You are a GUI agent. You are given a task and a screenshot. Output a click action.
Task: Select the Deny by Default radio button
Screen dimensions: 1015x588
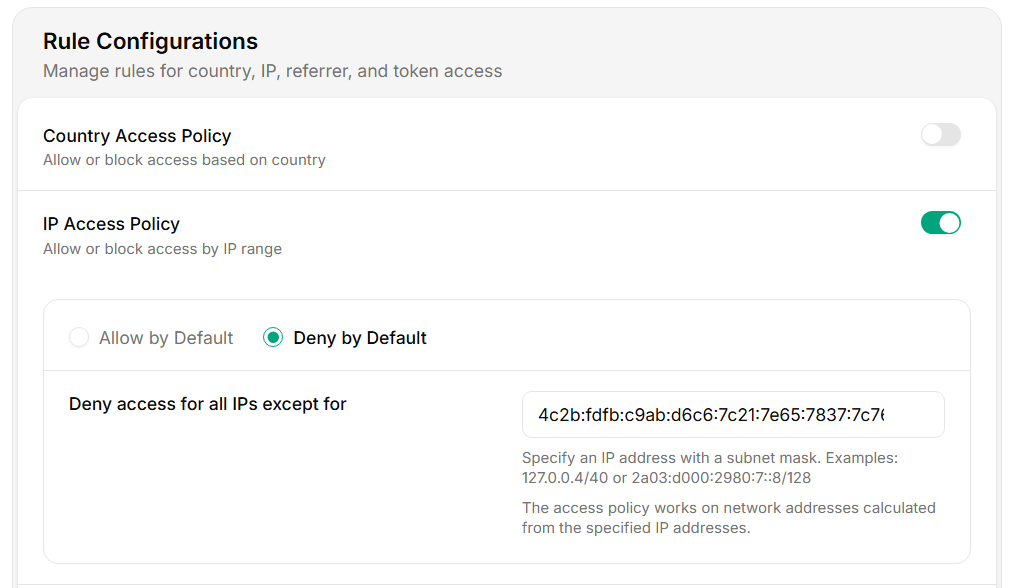point(273,338)
